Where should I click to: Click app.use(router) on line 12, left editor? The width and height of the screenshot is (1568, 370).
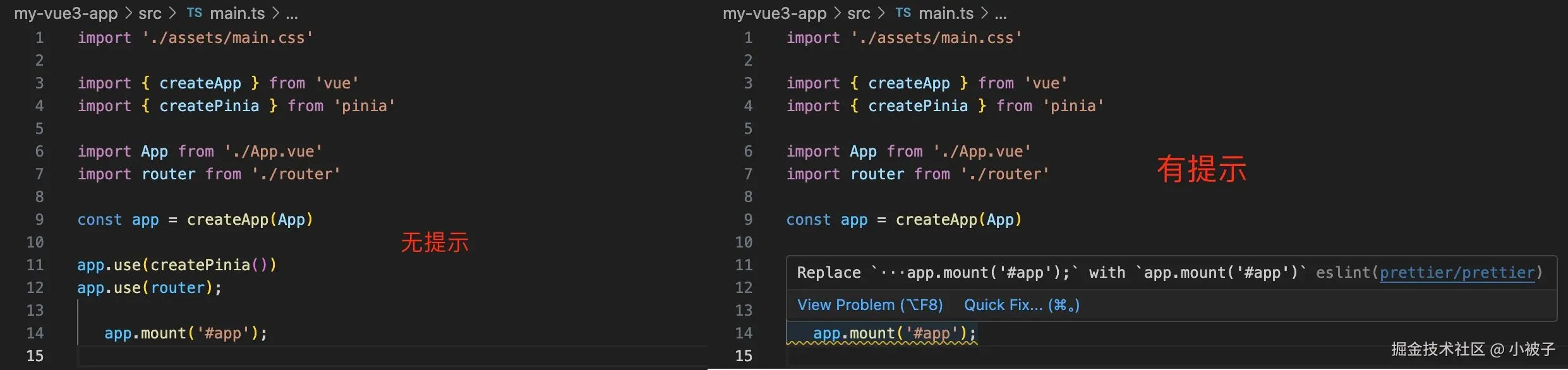click(x=149, y=288)
